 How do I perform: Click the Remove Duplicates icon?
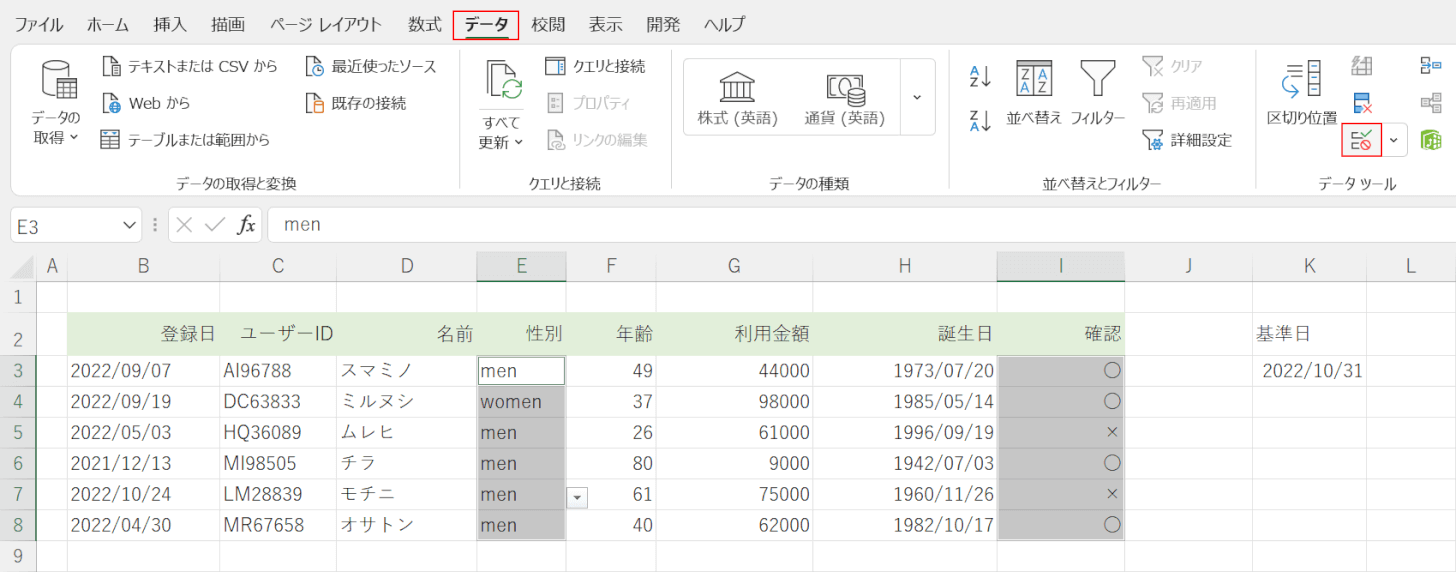[x=1361, y=103]
